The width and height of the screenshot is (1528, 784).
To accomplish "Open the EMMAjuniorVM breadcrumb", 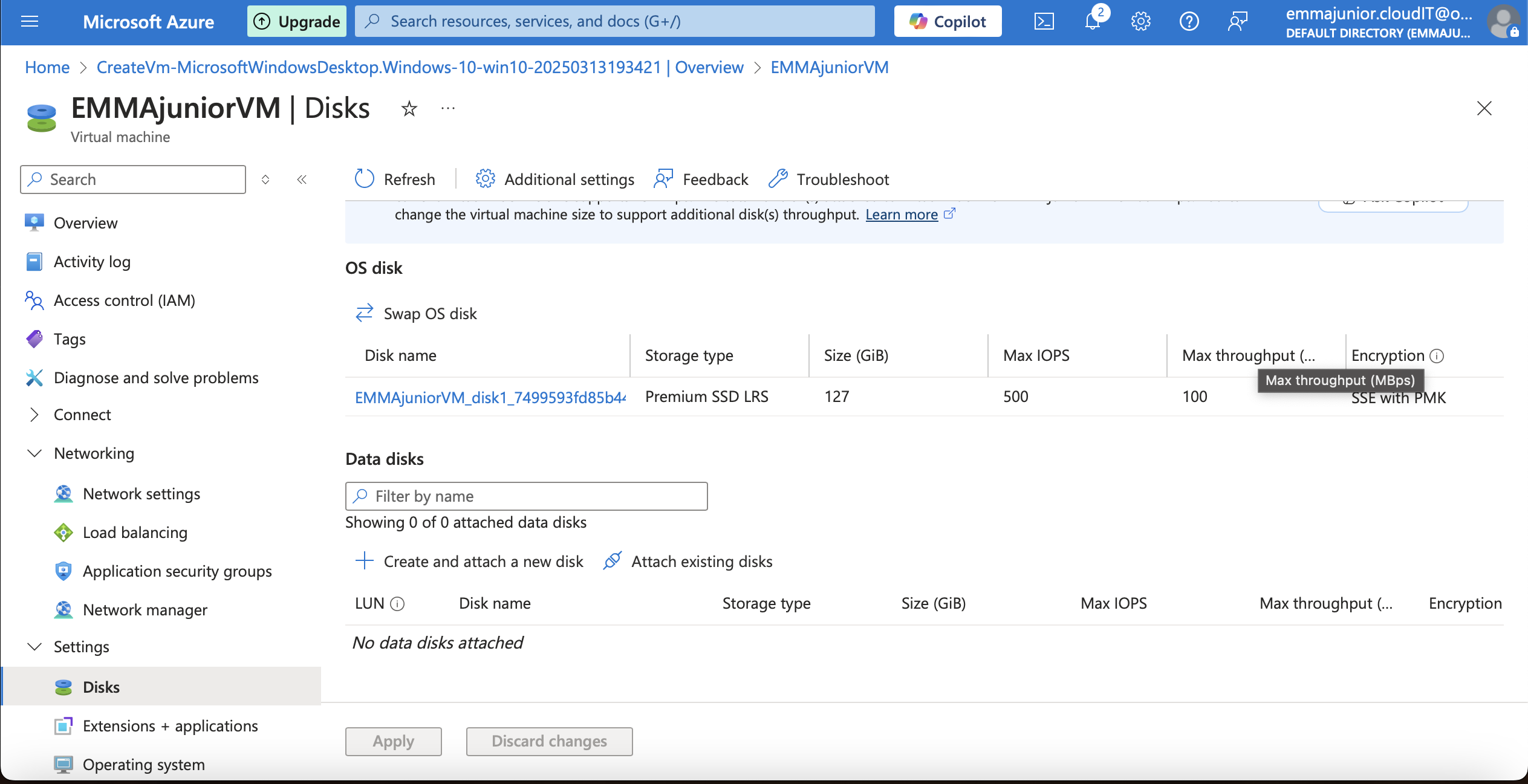I will (x=829, y=67).
